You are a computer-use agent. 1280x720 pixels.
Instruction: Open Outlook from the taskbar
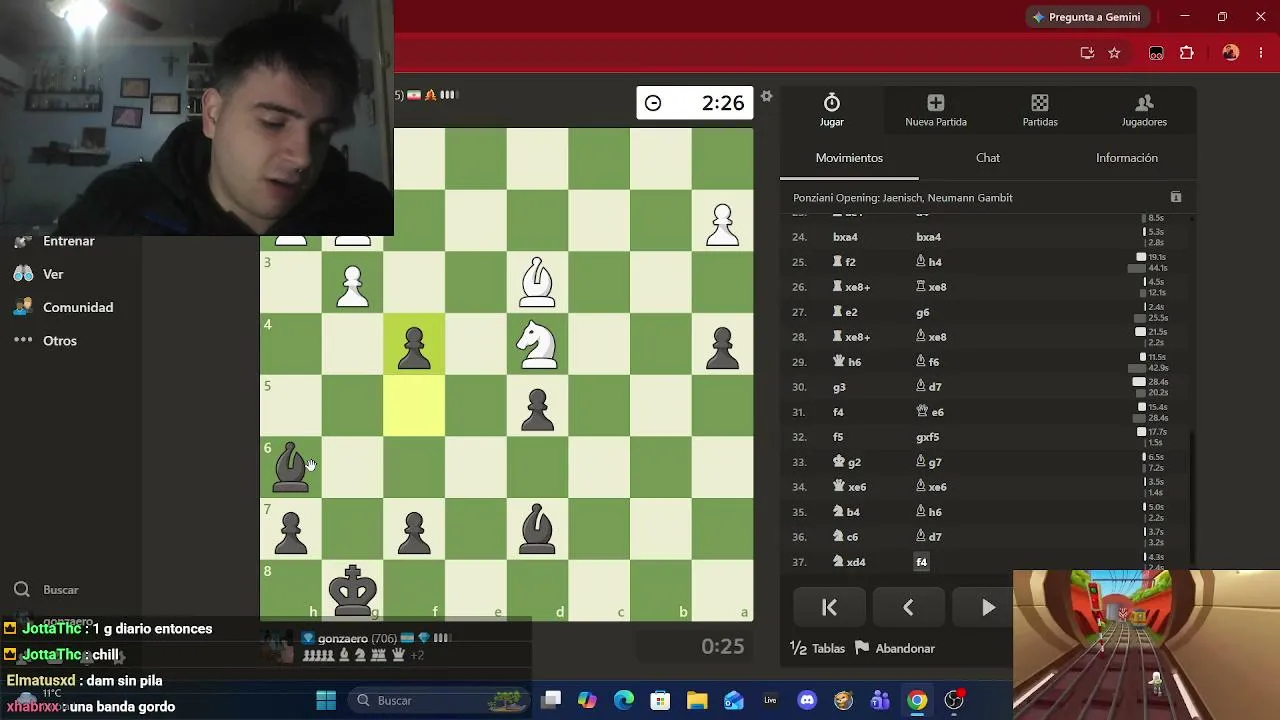734,700
